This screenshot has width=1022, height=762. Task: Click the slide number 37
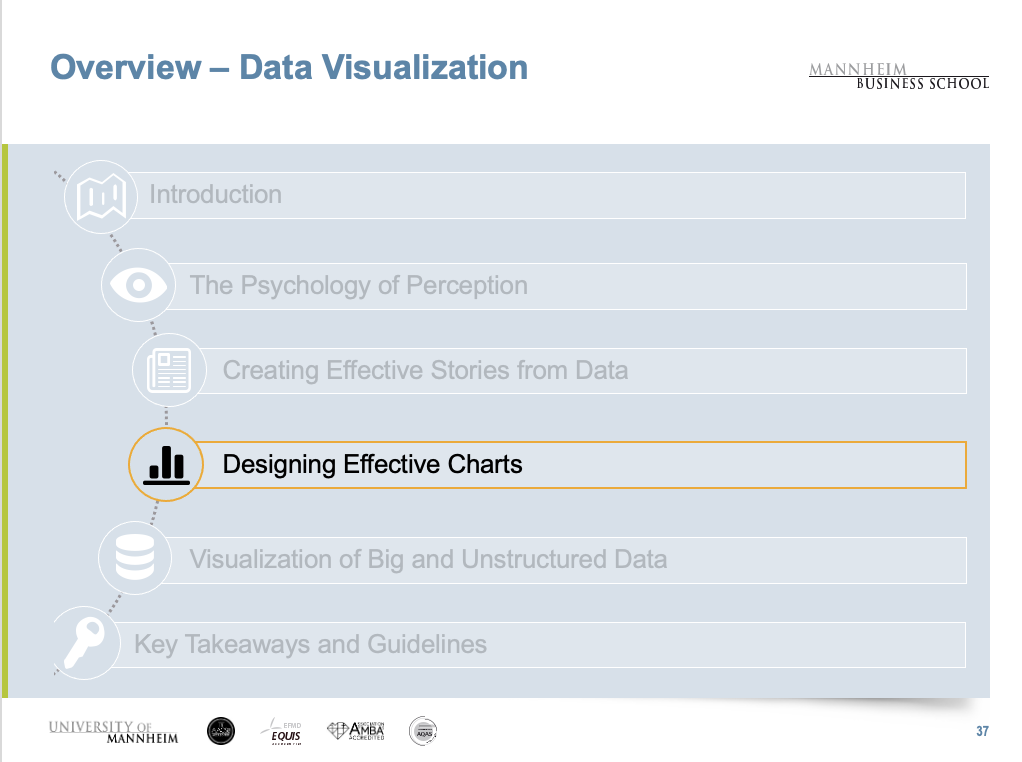(x=982, y=733)
